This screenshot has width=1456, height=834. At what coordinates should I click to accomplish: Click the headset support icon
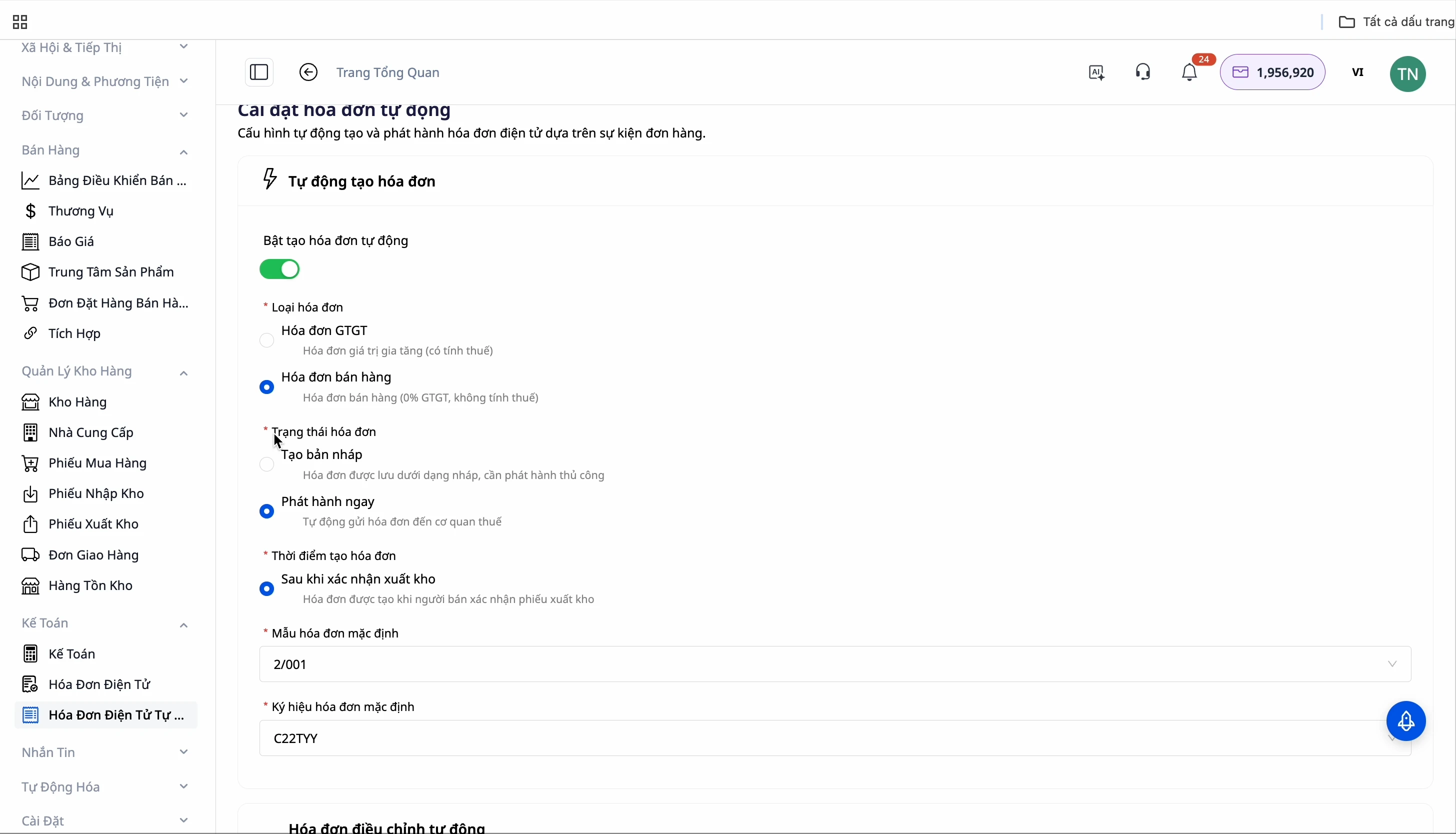coord(1143,72)
